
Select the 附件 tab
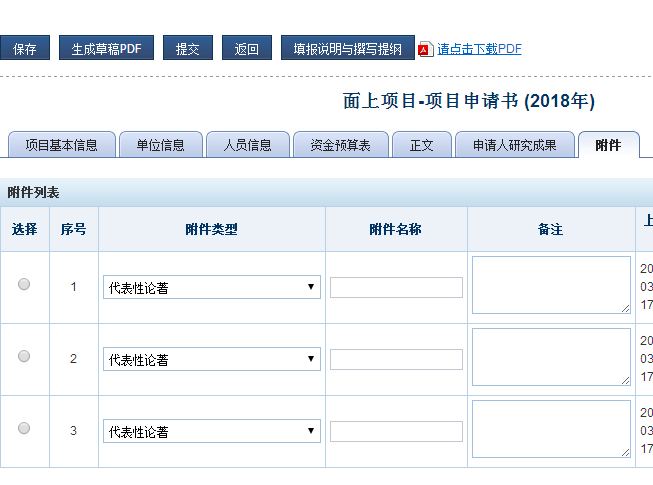pyautogui.click(x=608, y=145)
